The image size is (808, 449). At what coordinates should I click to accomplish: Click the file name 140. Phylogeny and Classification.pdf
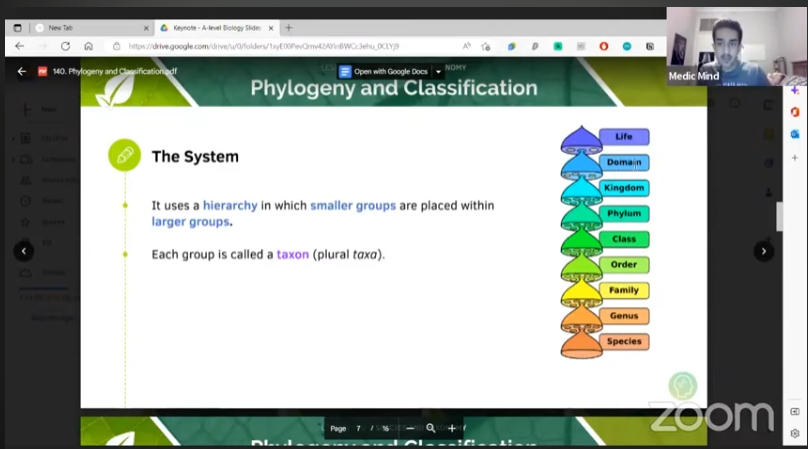(114, 71)
